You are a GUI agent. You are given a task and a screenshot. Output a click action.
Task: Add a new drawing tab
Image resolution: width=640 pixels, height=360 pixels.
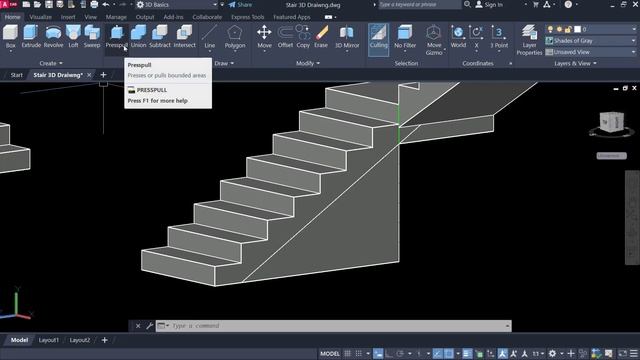click(x=103, y=75)
